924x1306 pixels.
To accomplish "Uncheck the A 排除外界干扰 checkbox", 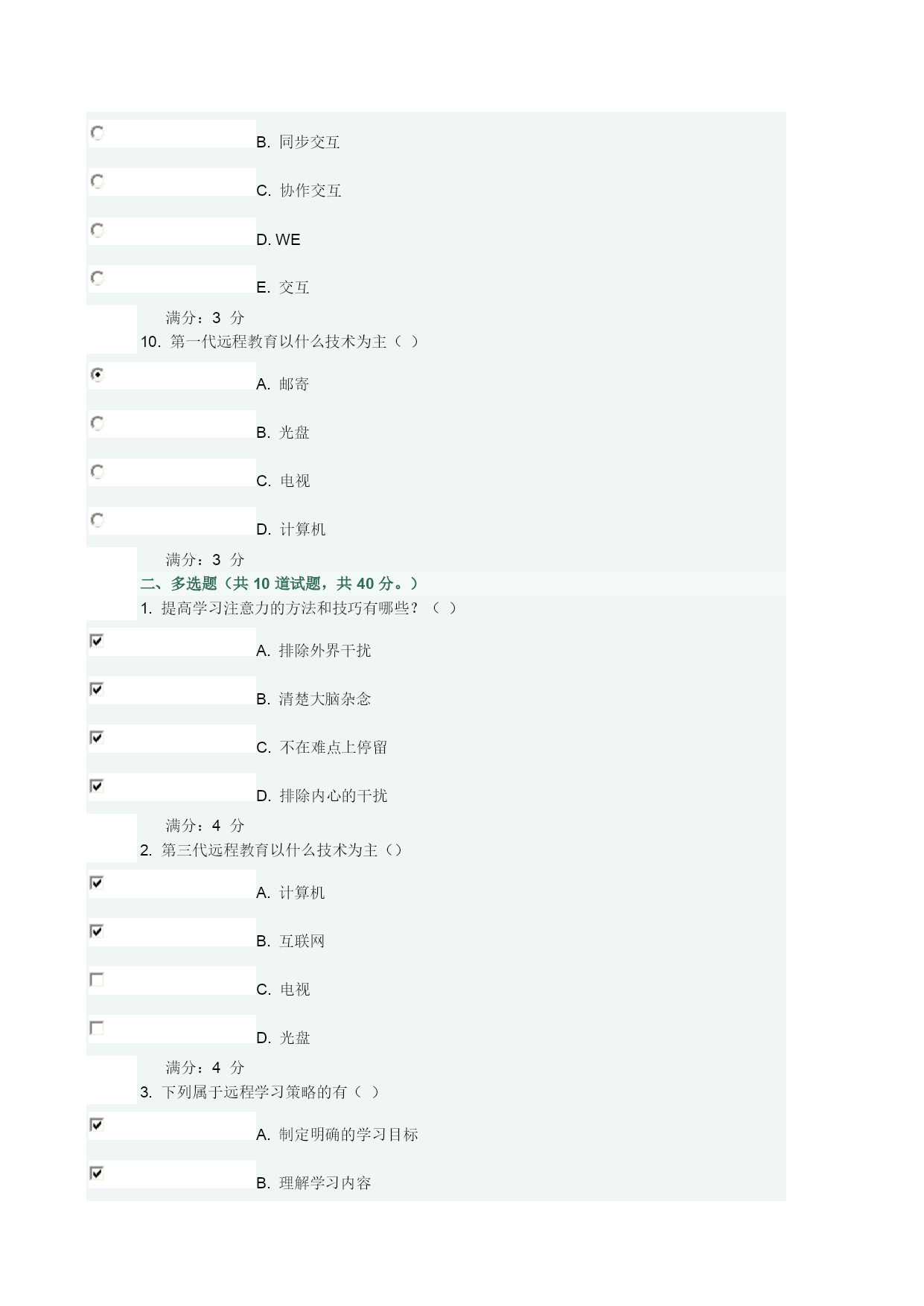I will (97, 640).
